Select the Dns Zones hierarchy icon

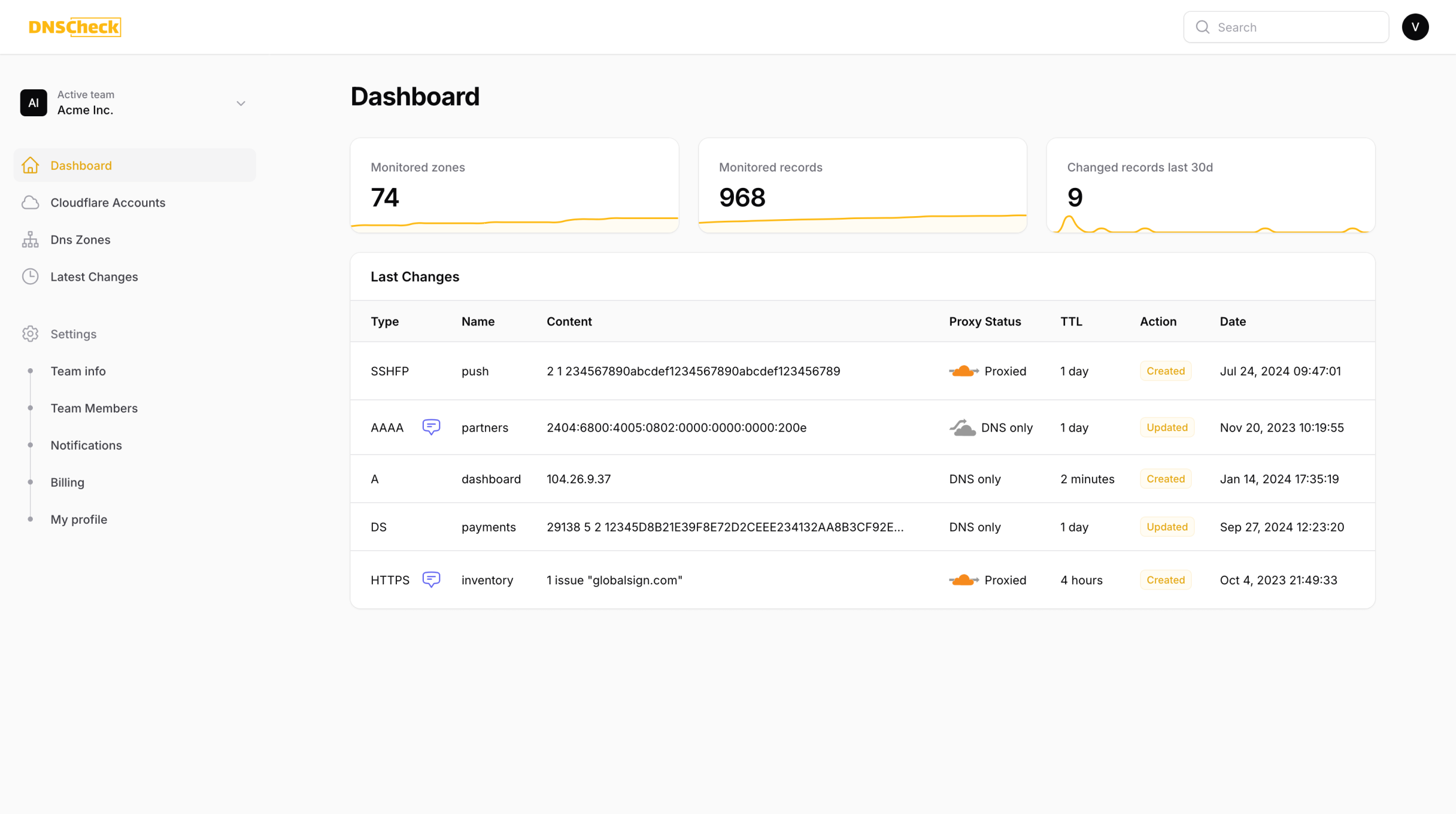click(30, 240)
